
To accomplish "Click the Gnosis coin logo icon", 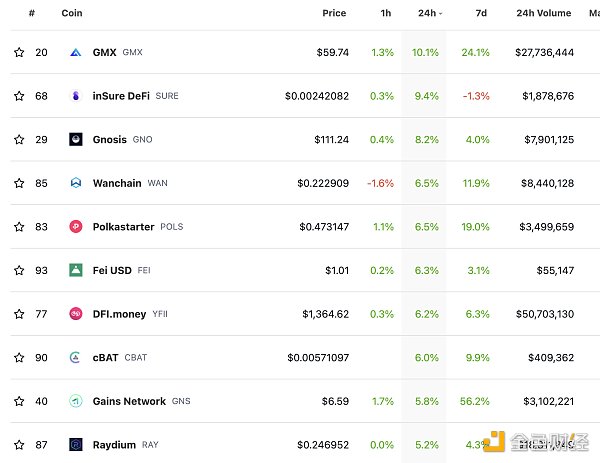I will coord(75,140).
